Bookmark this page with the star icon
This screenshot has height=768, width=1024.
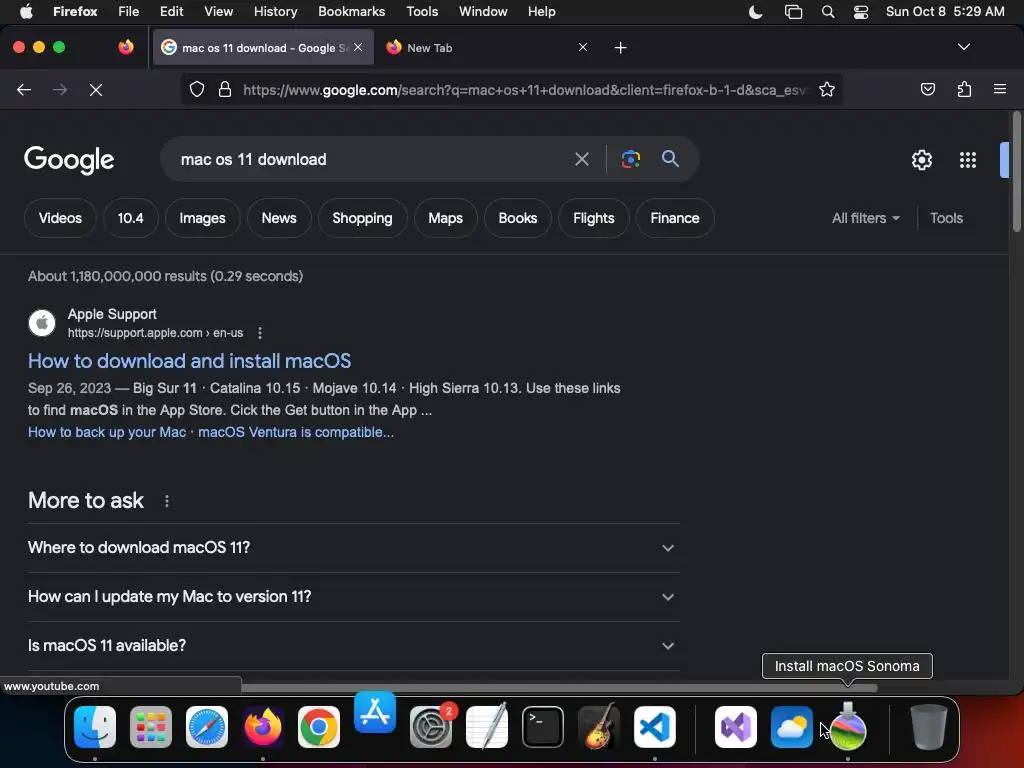point(827,89)
